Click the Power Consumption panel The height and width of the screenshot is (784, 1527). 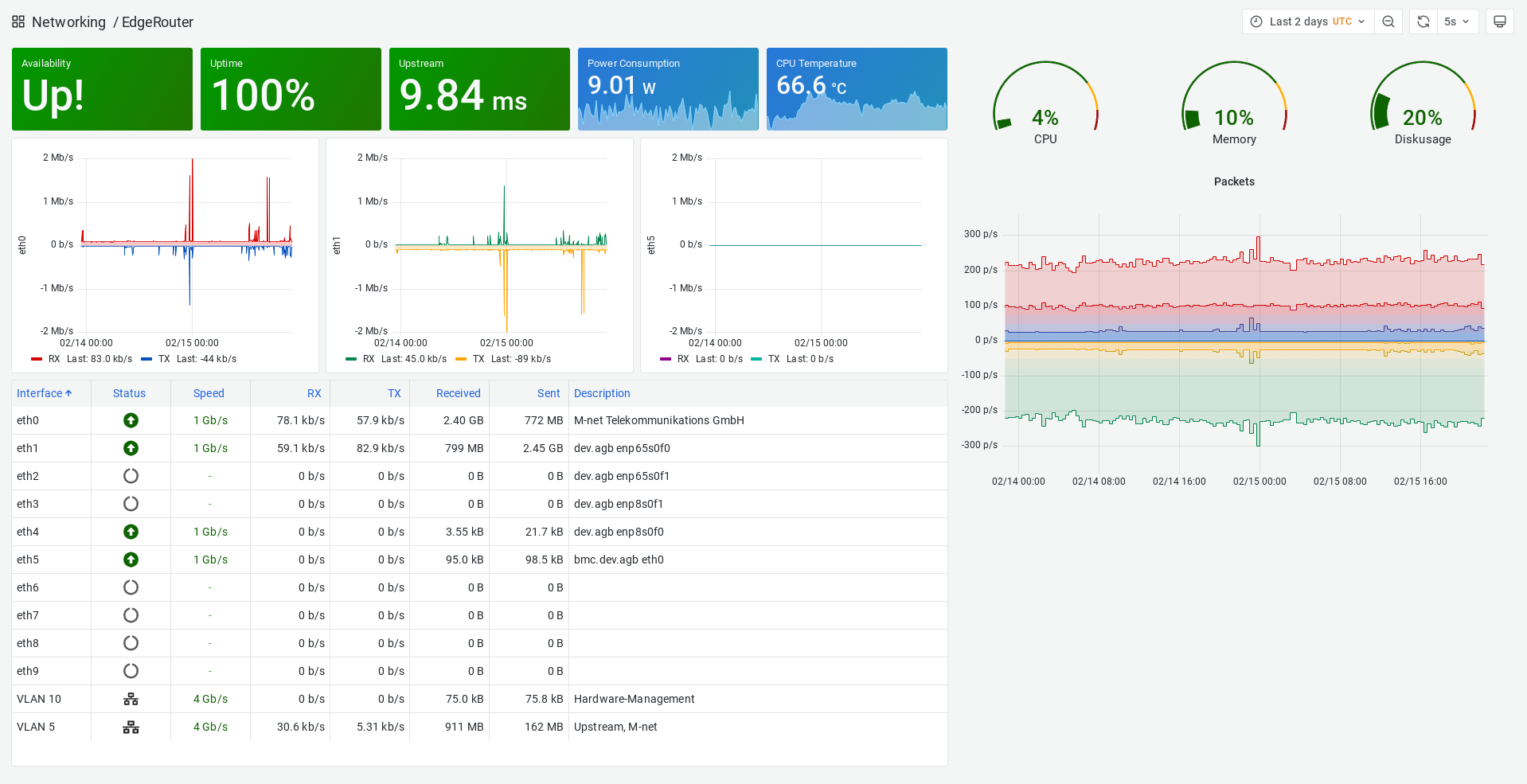(668, 89)
